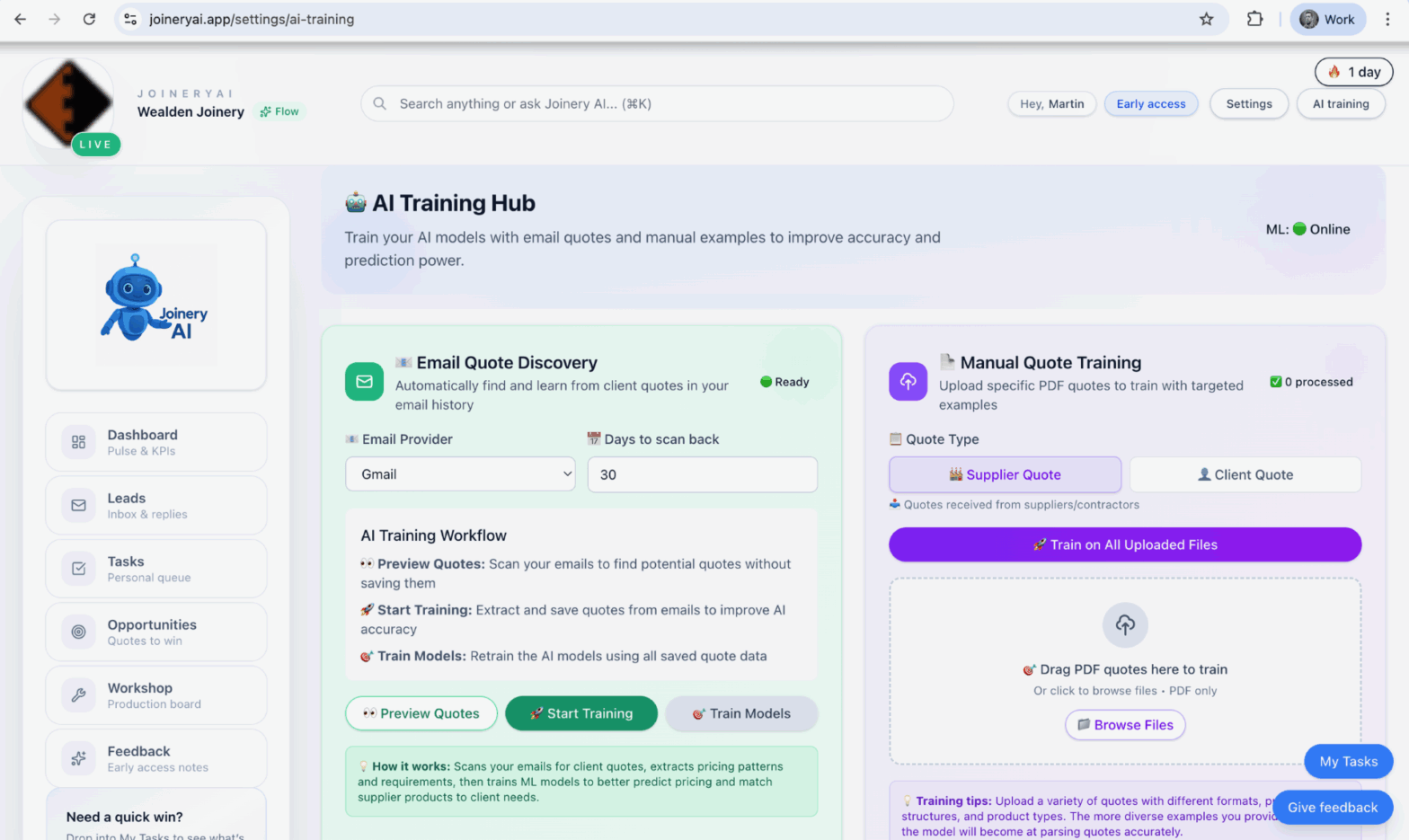Open the AI training tab in header

[1340, 104]
